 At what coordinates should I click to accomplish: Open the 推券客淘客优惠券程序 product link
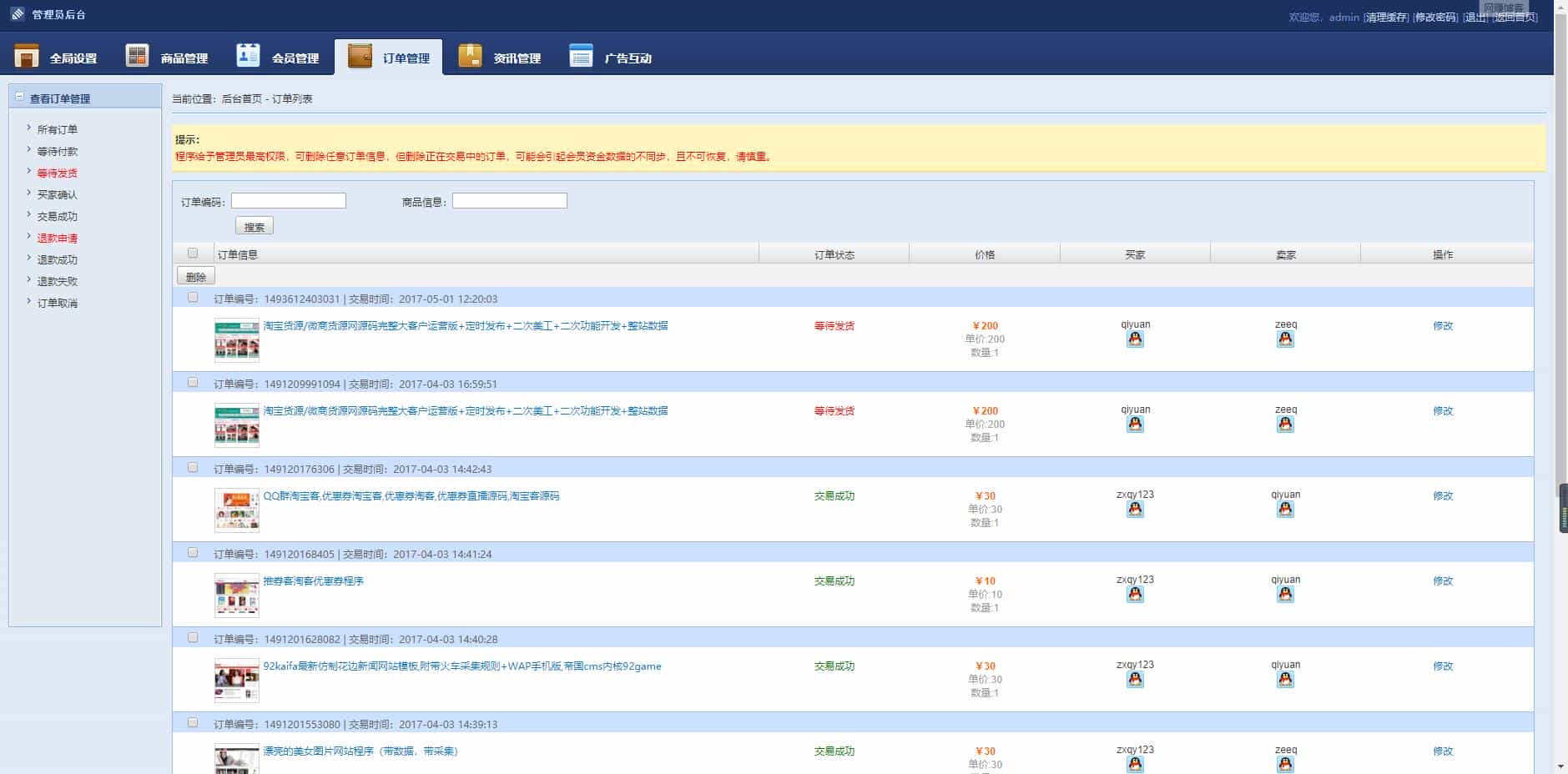[314, 580]
